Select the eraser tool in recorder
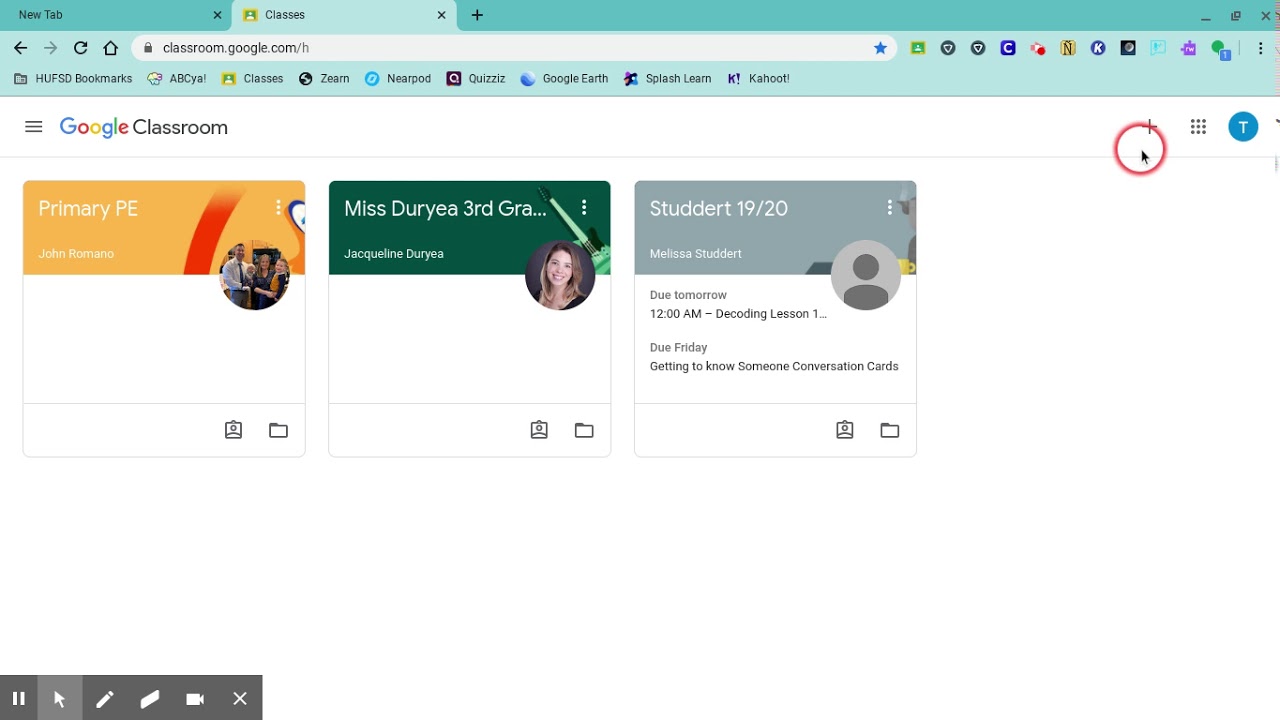Viewport: 1280px width, 720px height. pyautogui.click(x=150, y=698)
